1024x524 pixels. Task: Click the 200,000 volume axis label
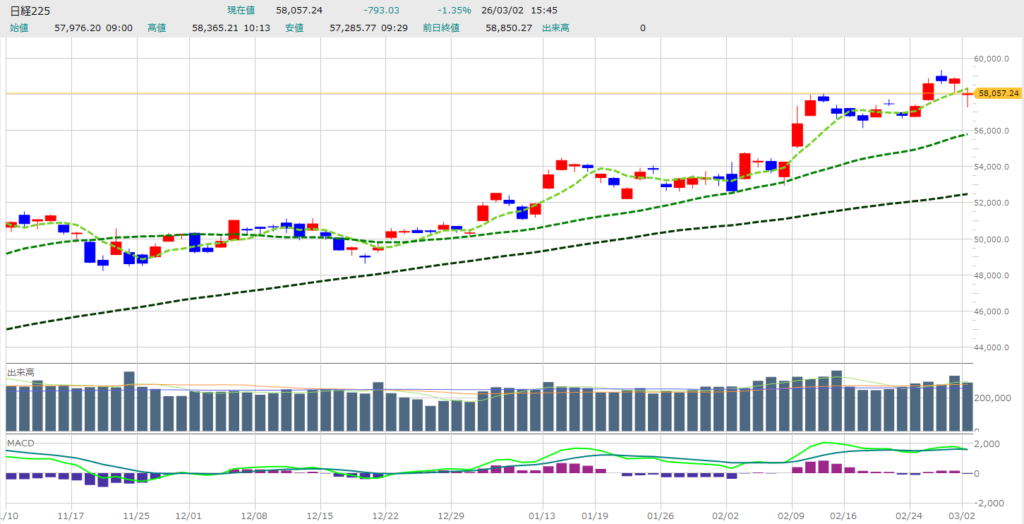click(x=997, y=398)
